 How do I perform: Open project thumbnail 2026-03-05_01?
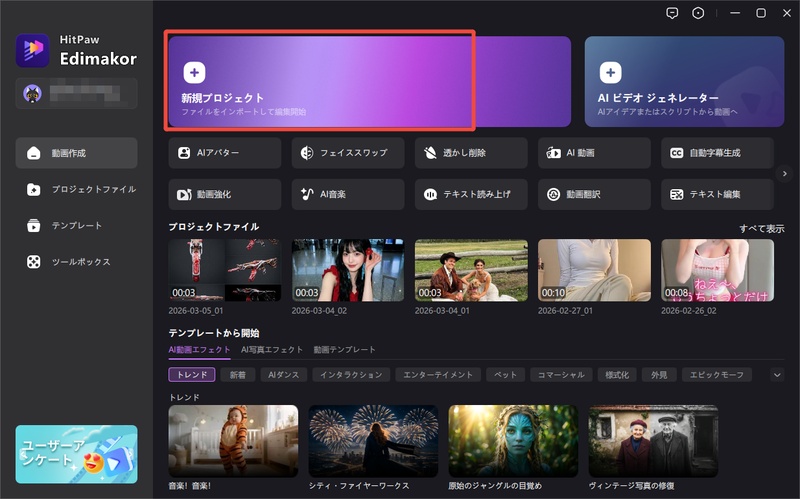225,270
